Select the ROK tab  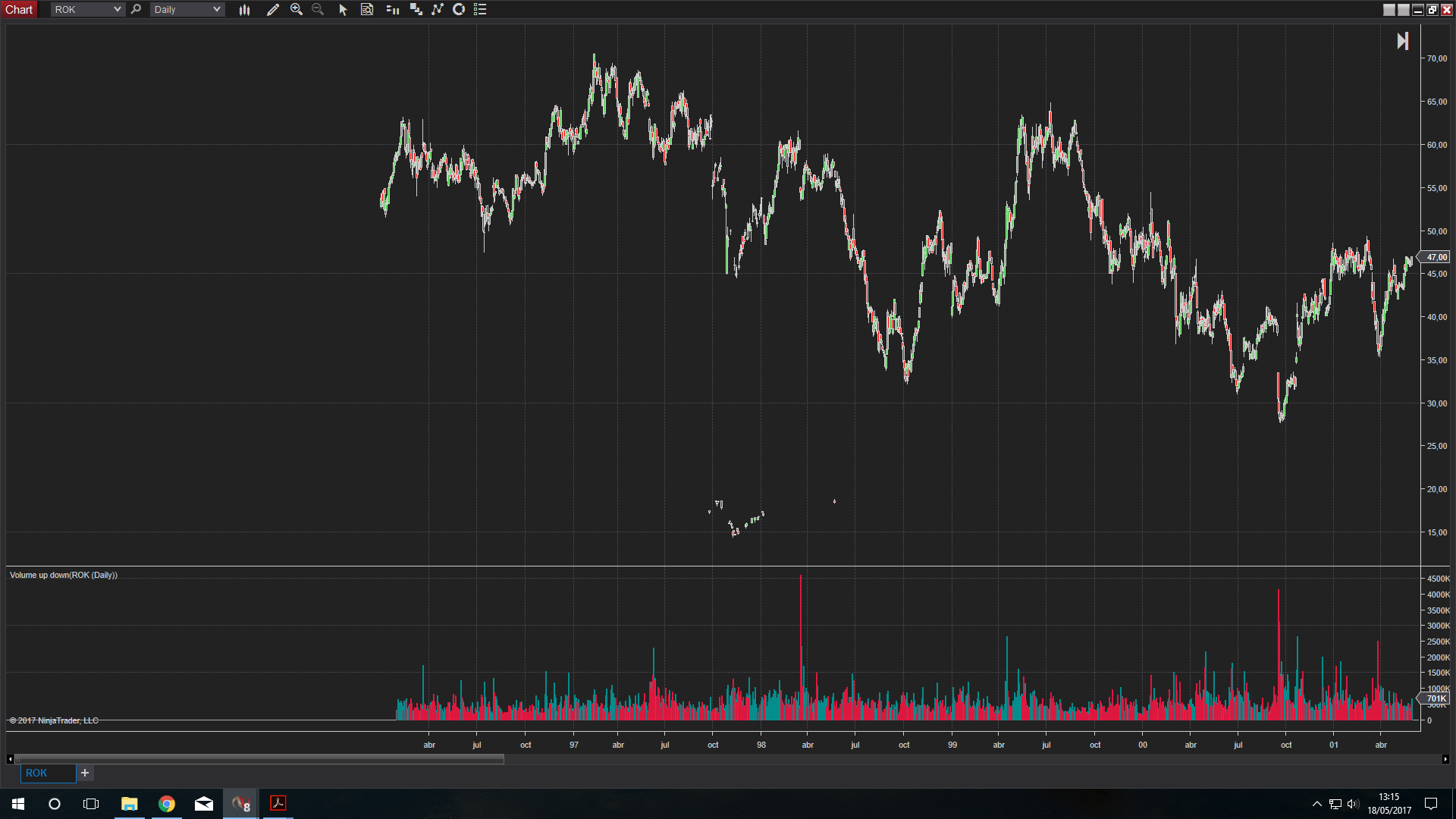(x=36, y=773)
